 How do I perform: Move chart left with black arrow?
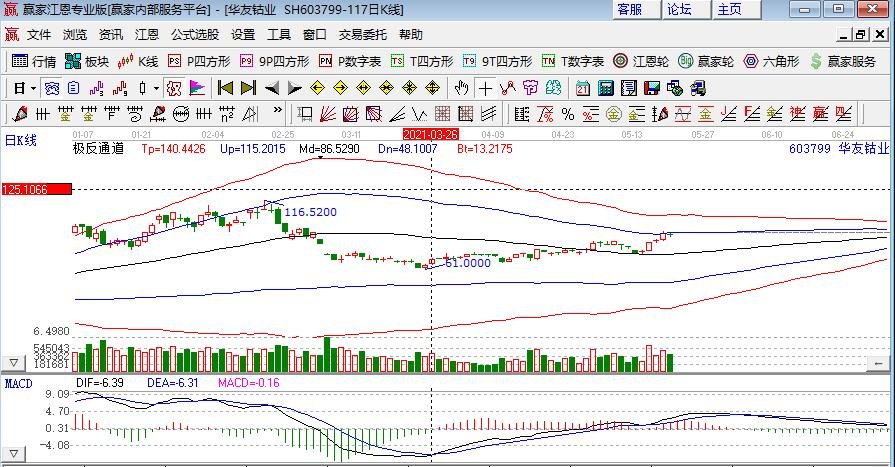pyautogui.click(x=272, y=88)
